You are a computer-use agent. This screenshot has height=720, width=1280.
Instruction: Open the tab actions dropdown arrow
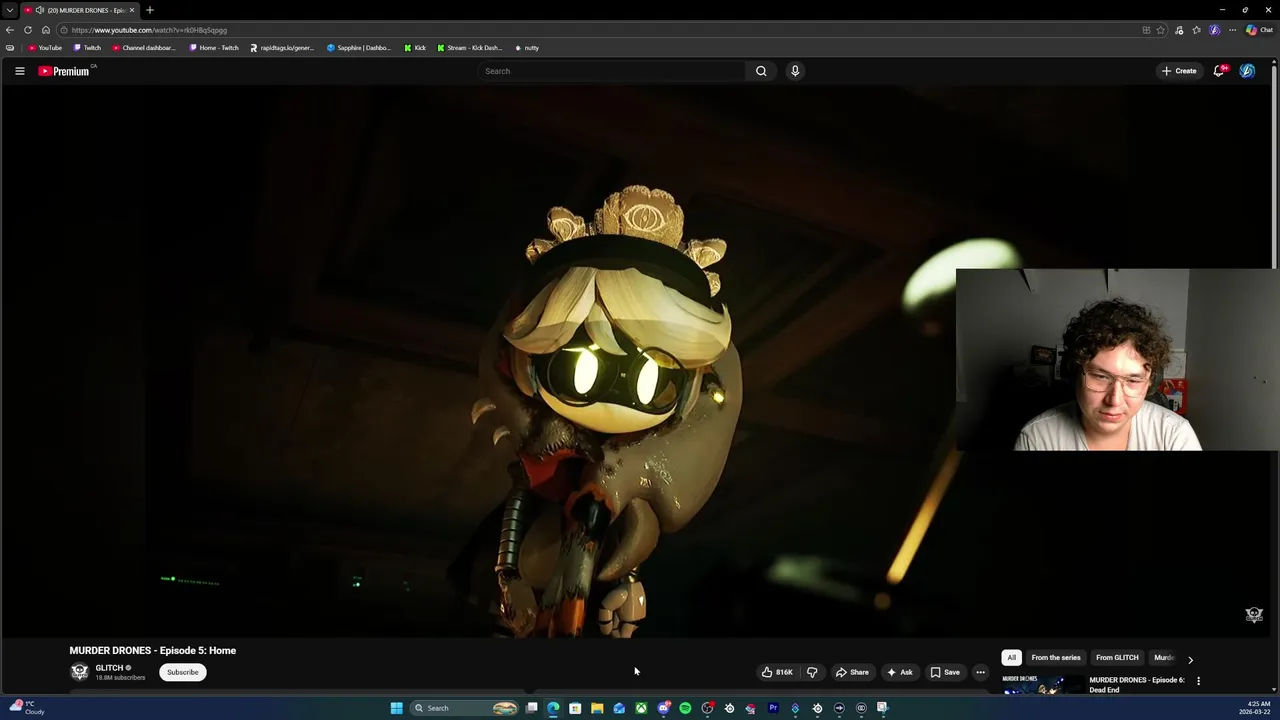pyautogui.click(x=10, y=10)
